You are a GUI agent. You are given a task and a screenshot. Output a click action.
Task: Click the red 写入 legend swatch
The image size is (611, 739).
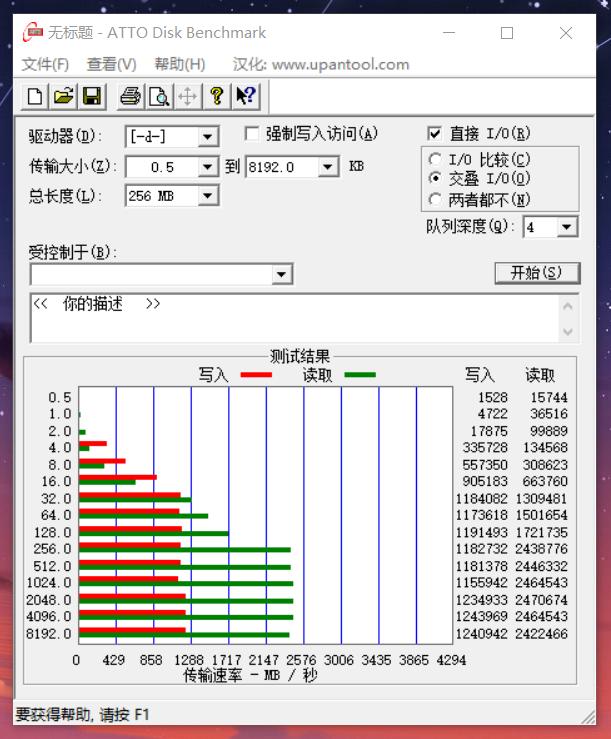[x=256, y=375]
